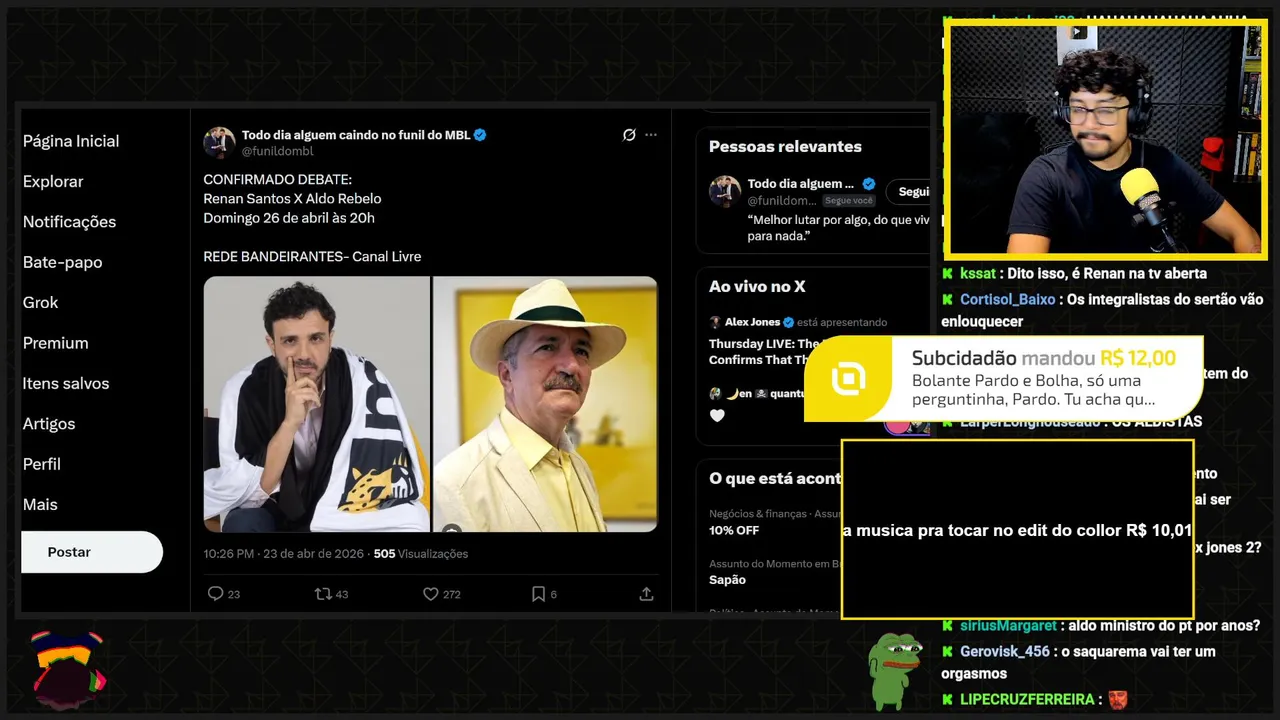This screenshot has height=720, width=1280.
Task: Bookmark the tweet showing 6 saves
Action: pyautogui.click(x=538, y=594)
